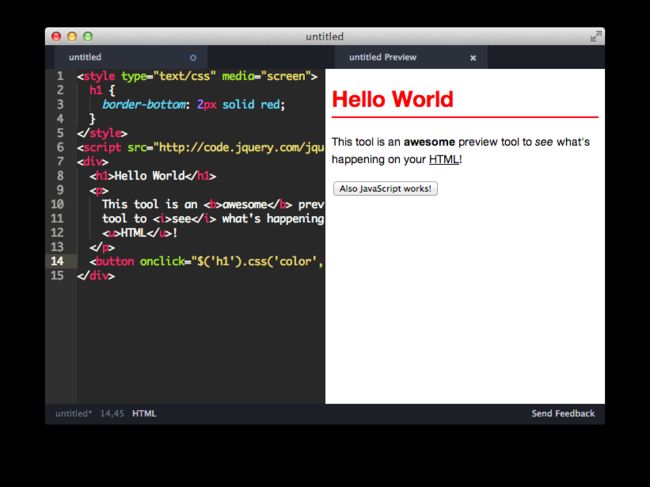
Task: Place cursor on the button onclick line
Action: point(207,261)
